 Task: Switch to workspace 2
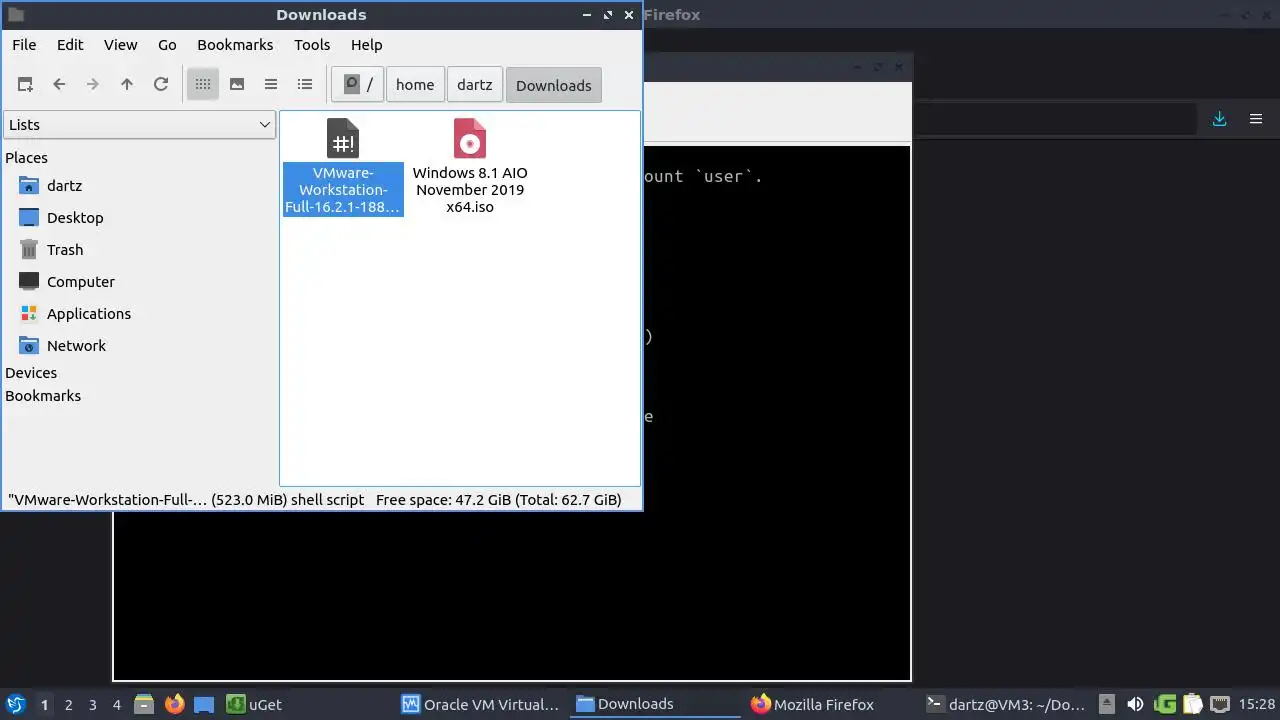point(69,705)
